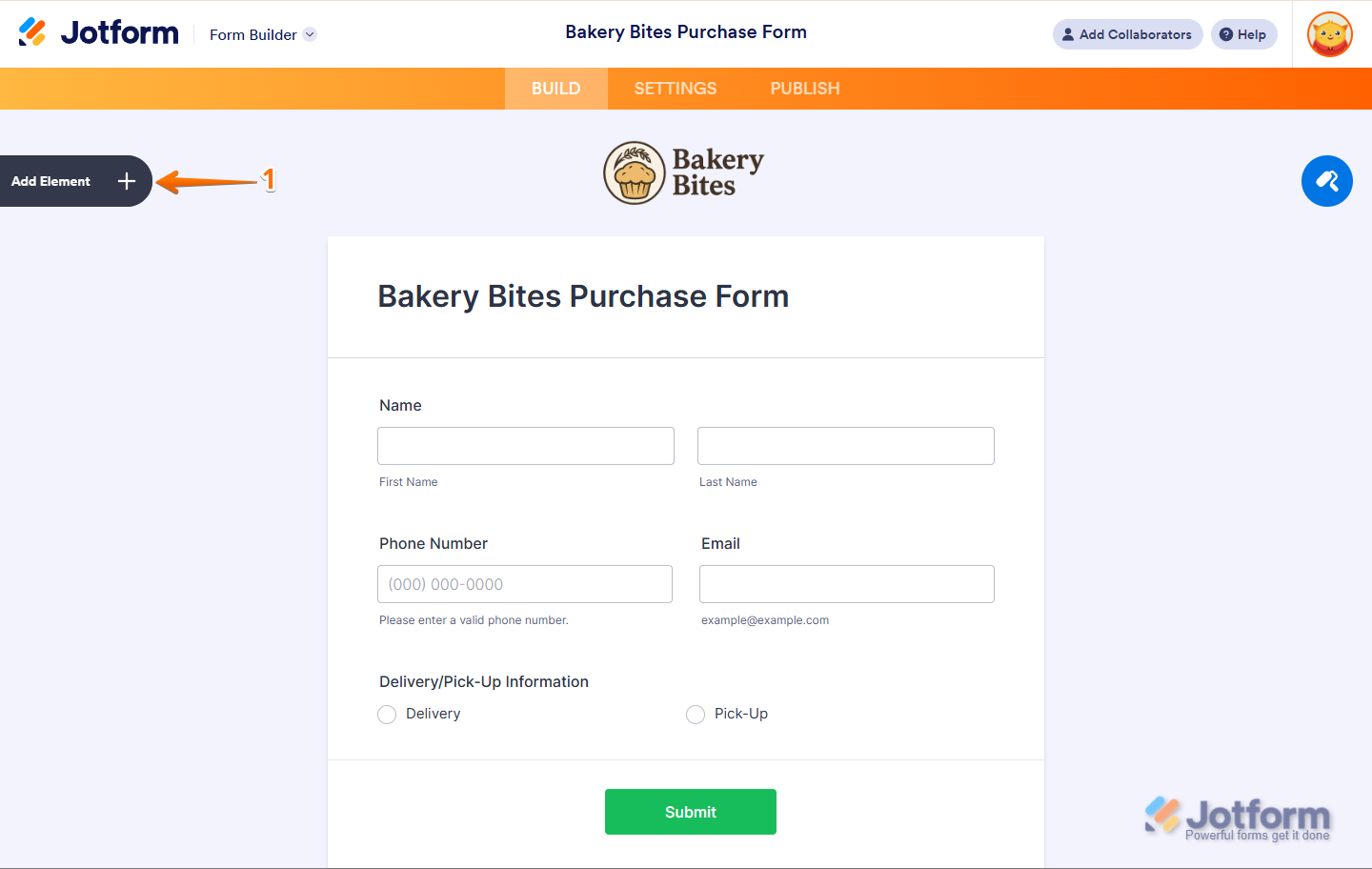Screen dimensions: 1372x869
Task: Click the Bakery Bites muffin logo
Action: coord(634,173)
